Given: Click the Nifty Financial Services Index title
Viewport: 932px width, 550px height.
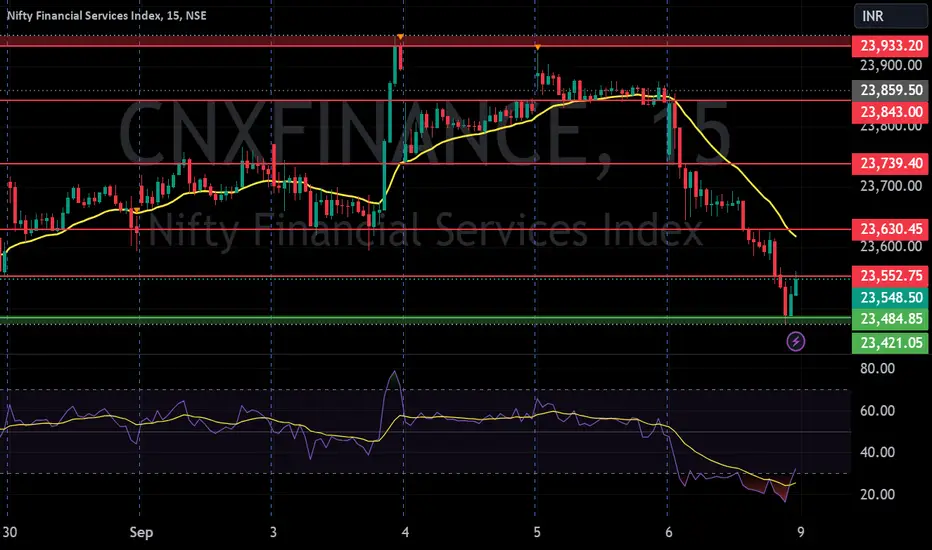Looking at the screenshot, I should (x=106, y=15).
